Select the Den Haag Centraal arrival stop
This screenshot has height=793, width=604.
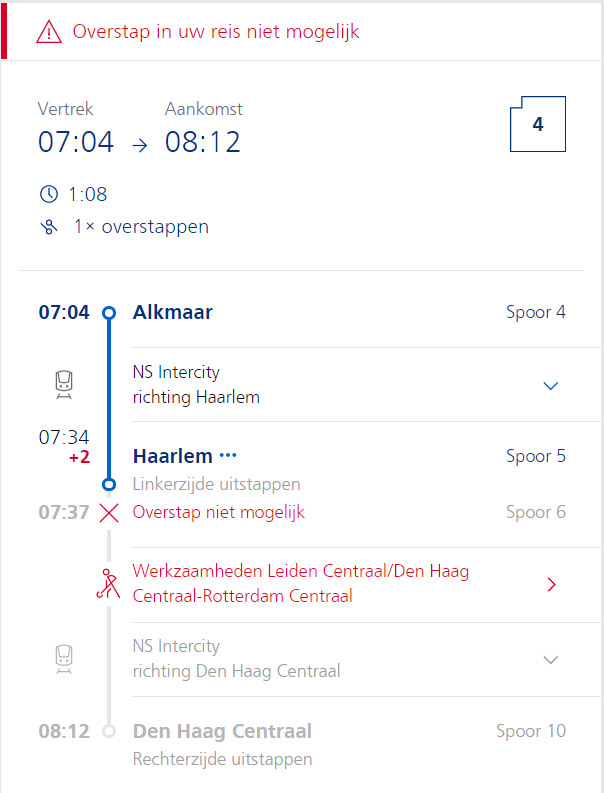pyautogui.click(x=222, y=731)
